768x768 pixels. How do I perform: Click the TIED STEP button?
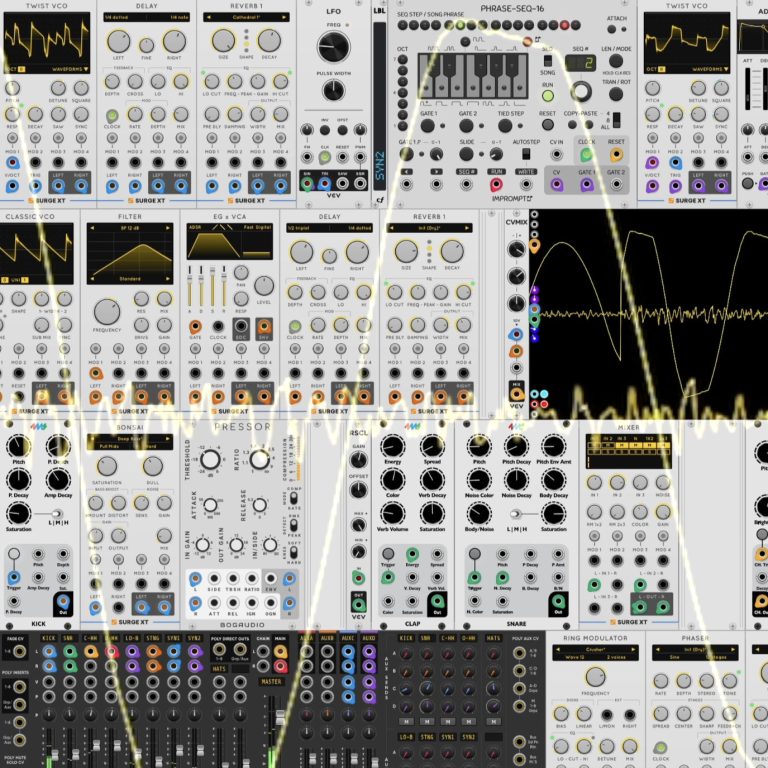[x=504, y=126]
